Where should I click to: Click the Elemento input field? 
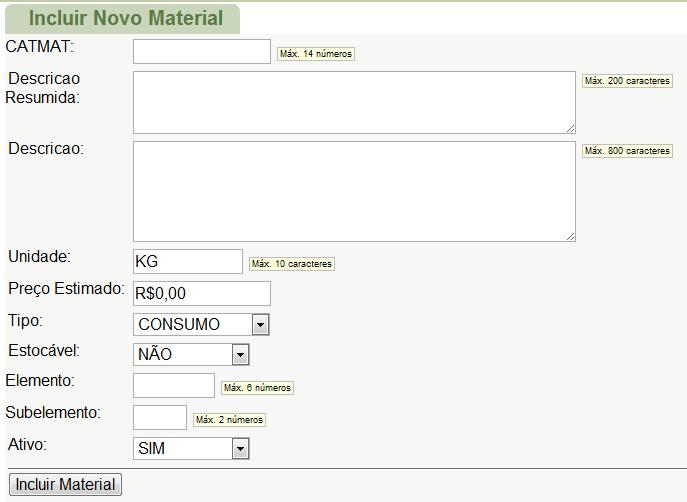click(173, 386)
